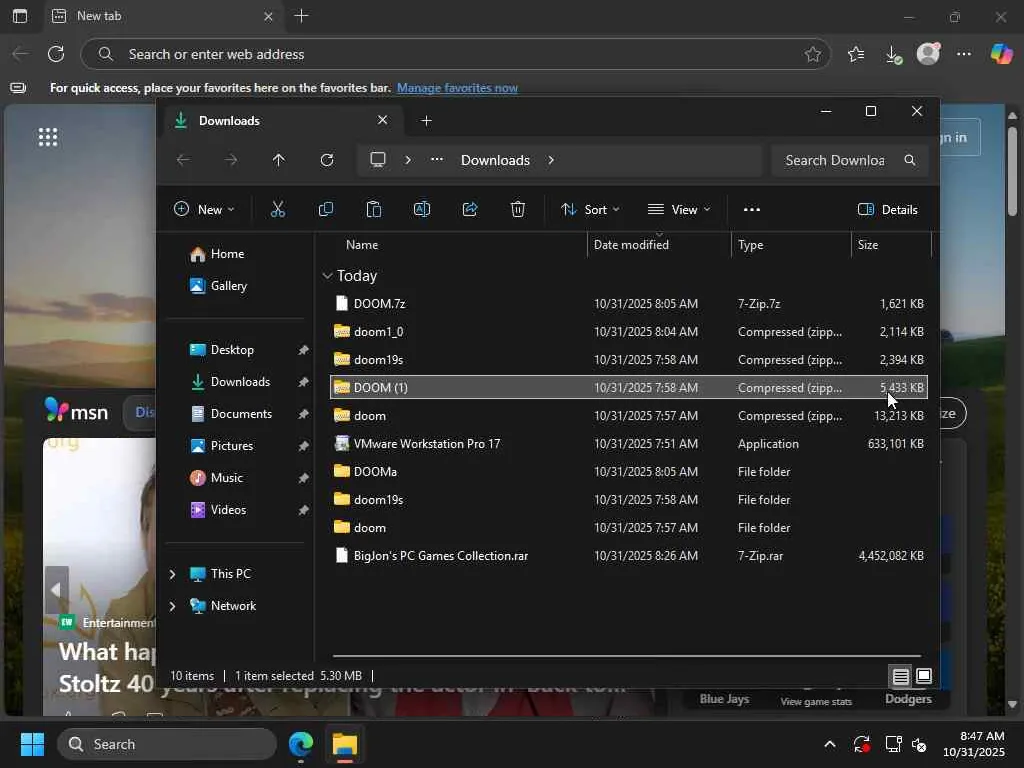Image resolution: width=1024 pixels, height=768 pixels.
Task: Open Edge Downloads toolbar icon
Action: [893, 54]
